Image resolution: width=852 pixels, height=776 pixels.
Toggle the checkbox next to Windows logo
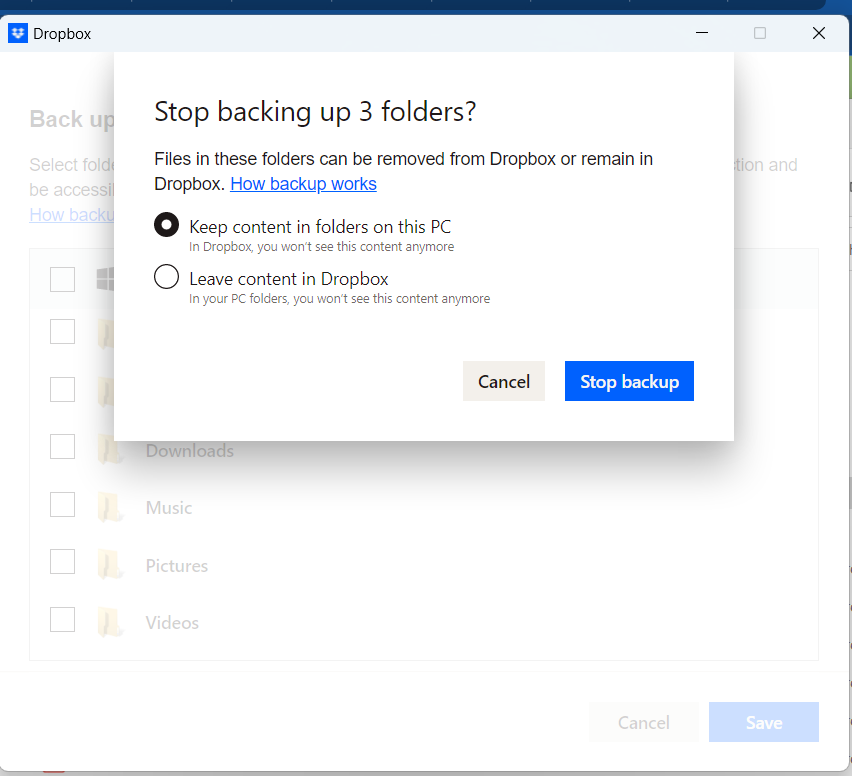coord(62,279)
